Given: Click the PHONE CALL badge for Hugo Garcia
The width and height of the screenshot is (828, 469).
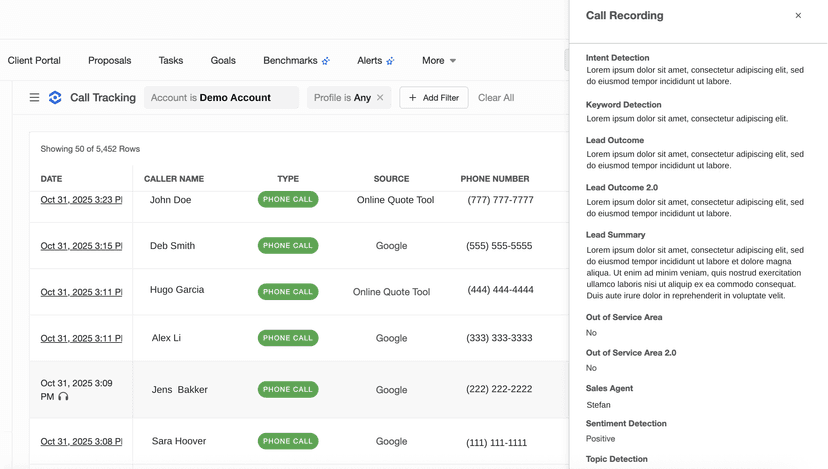Looking at the screenshot, I should coord(288,292).
